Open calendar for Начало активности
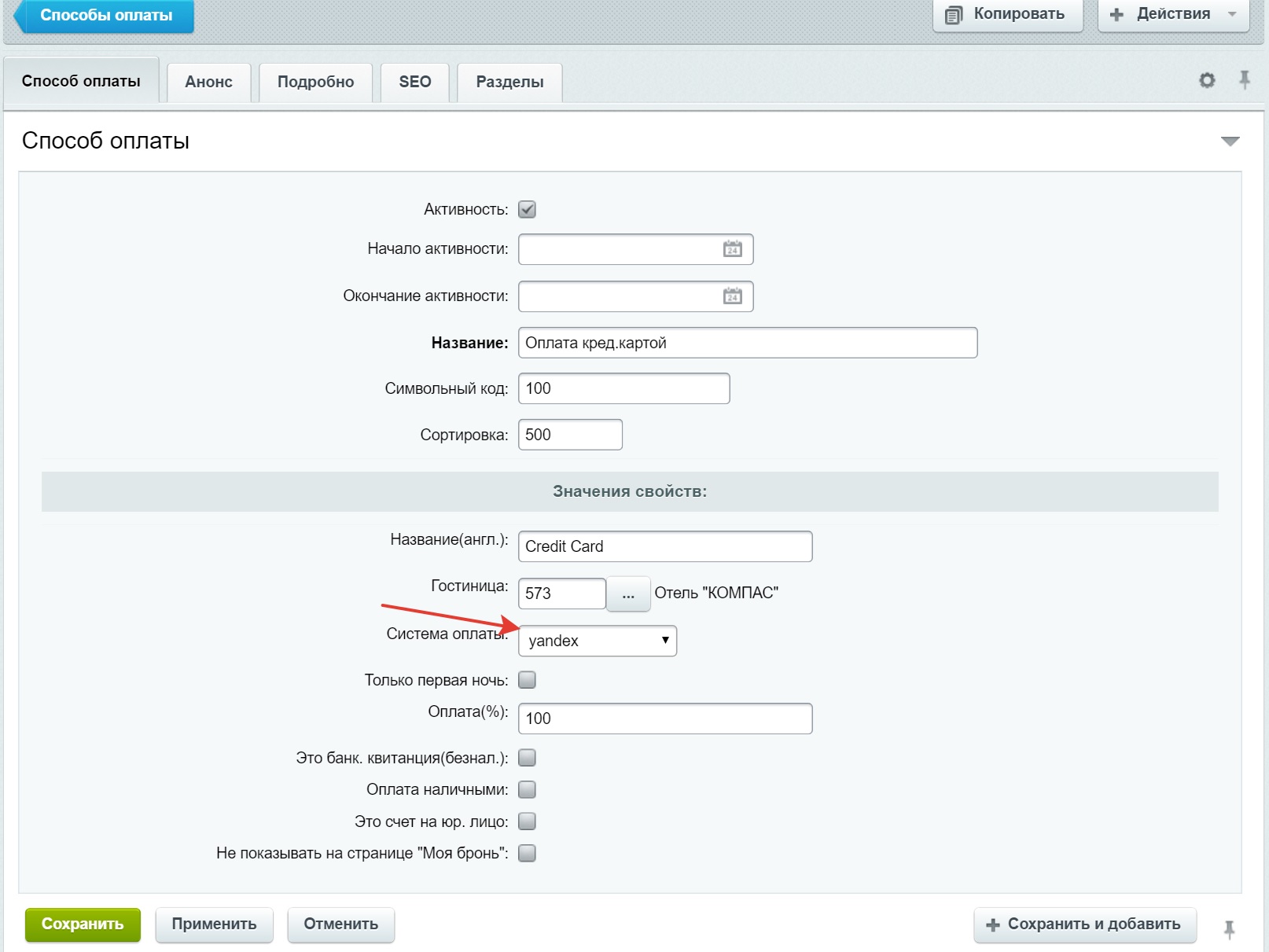Viewport: 1269px width, 952px height. tap(732, 249)
